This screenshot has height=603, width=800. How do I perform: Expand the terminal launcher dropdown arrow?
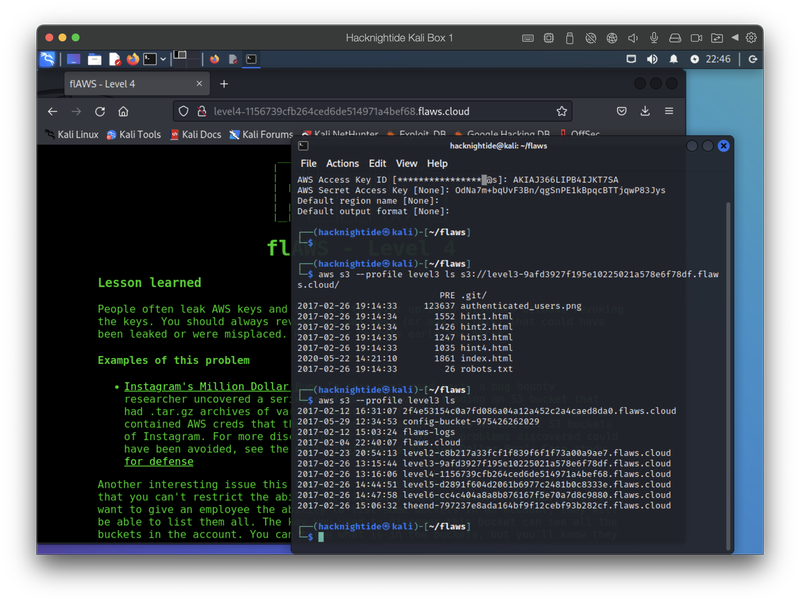164,60
